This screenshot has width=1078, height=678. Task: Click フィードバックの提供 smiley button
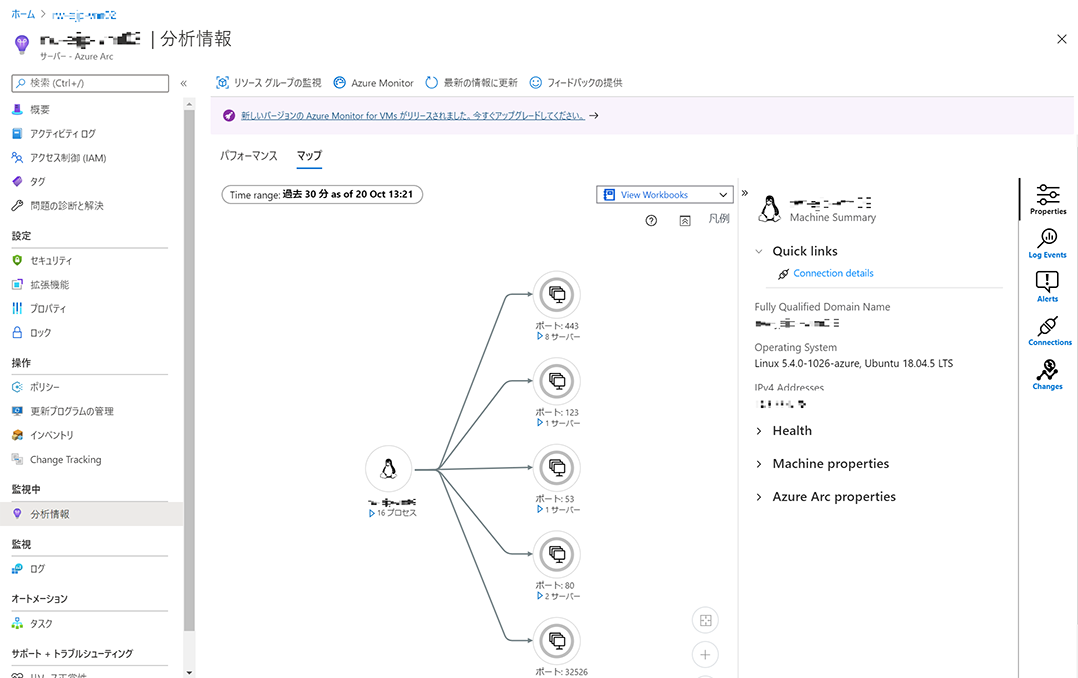coord(576,83)
